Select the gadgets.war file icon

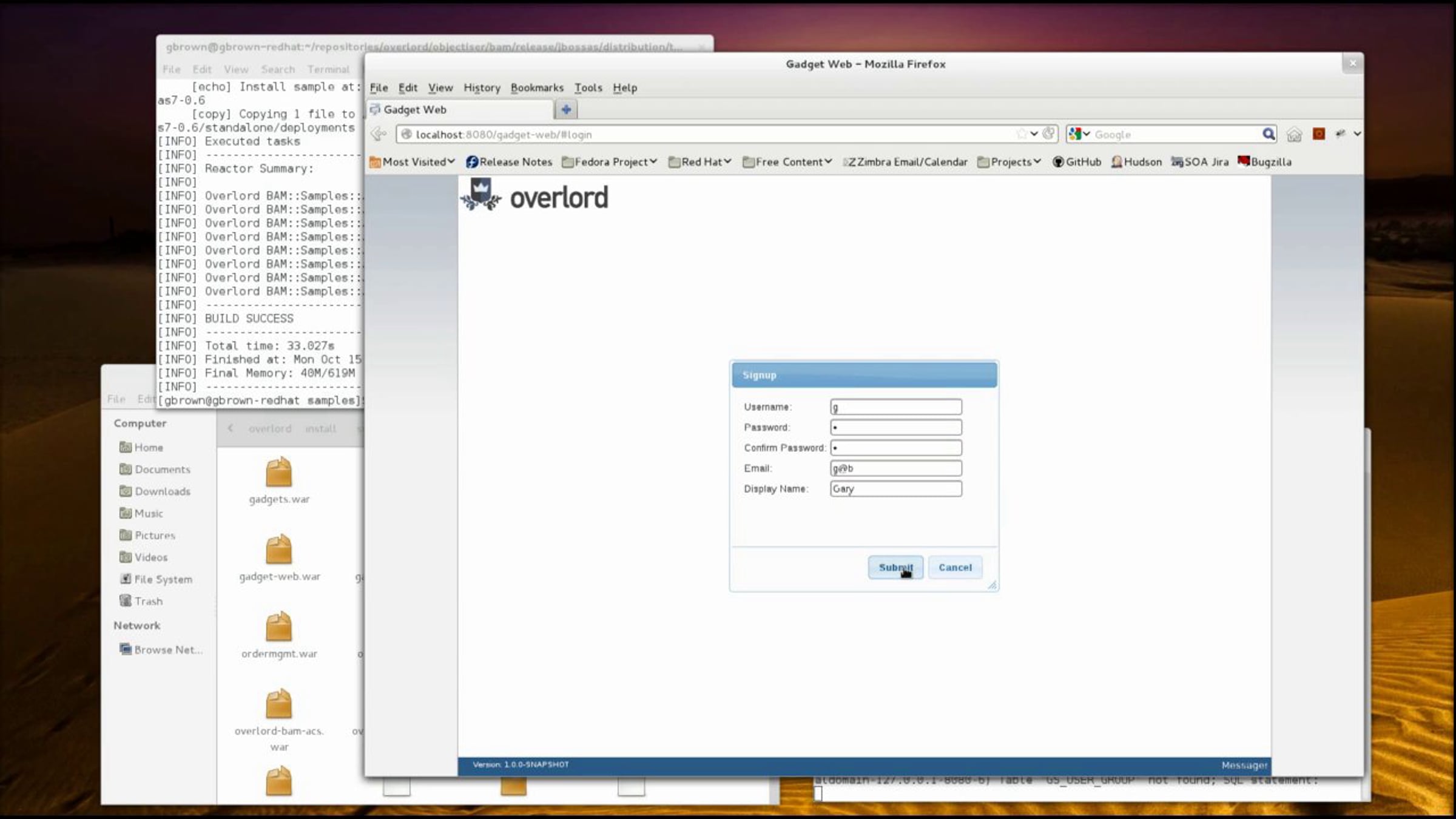point(279,472)
